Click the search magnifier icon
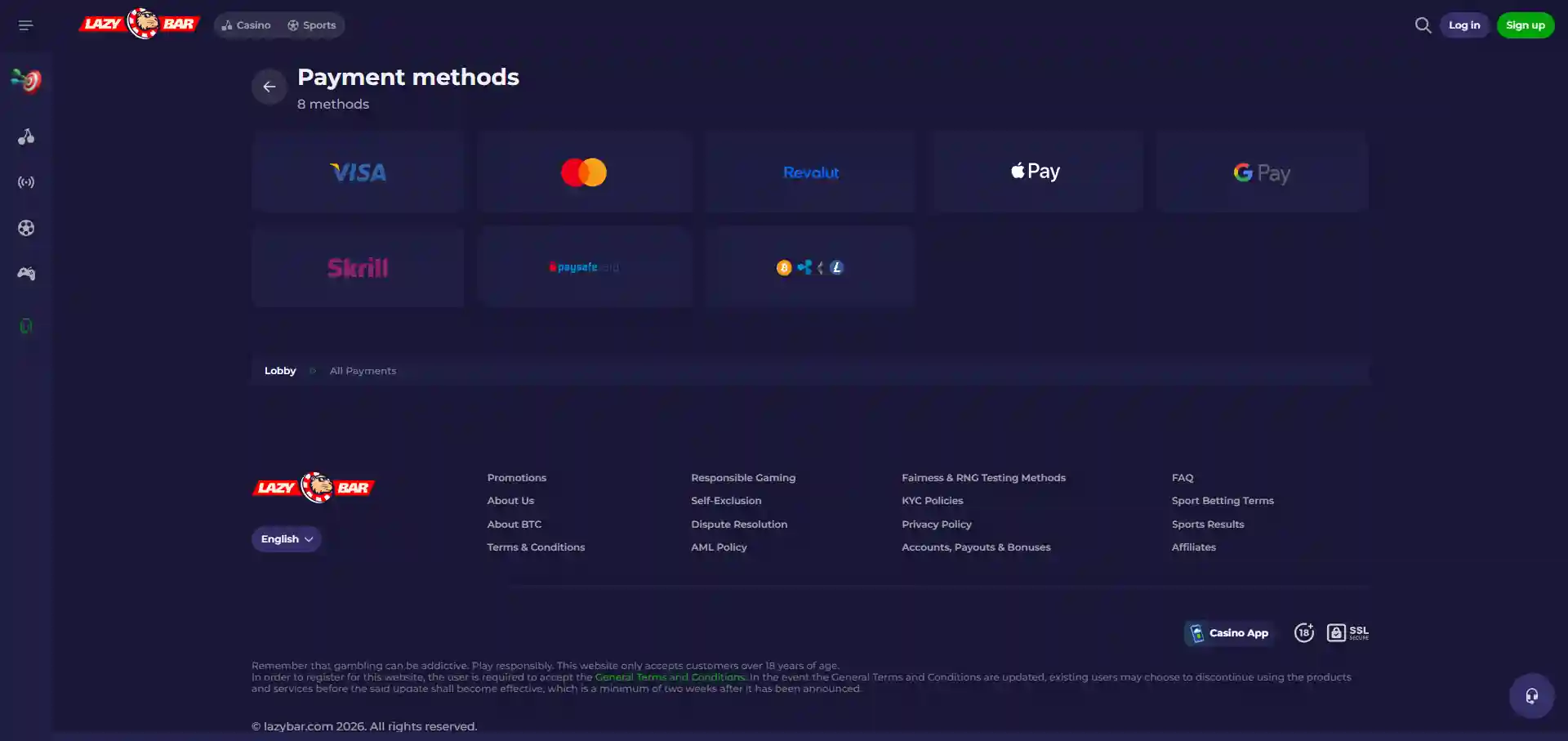Viewport: 1568px width, 741px height. click(x=1423, y=25)
